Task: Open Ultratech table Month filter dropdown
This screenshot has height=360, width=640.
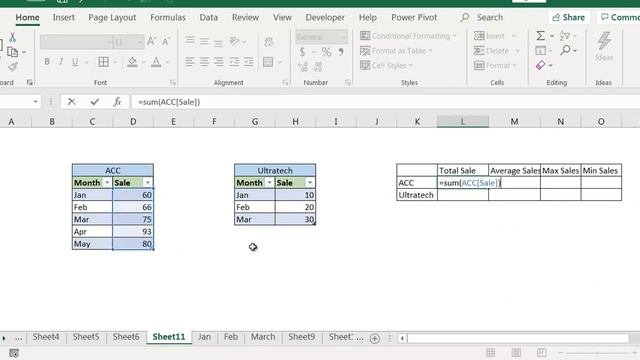Action: pyautogui.click(x=269, y=182)
